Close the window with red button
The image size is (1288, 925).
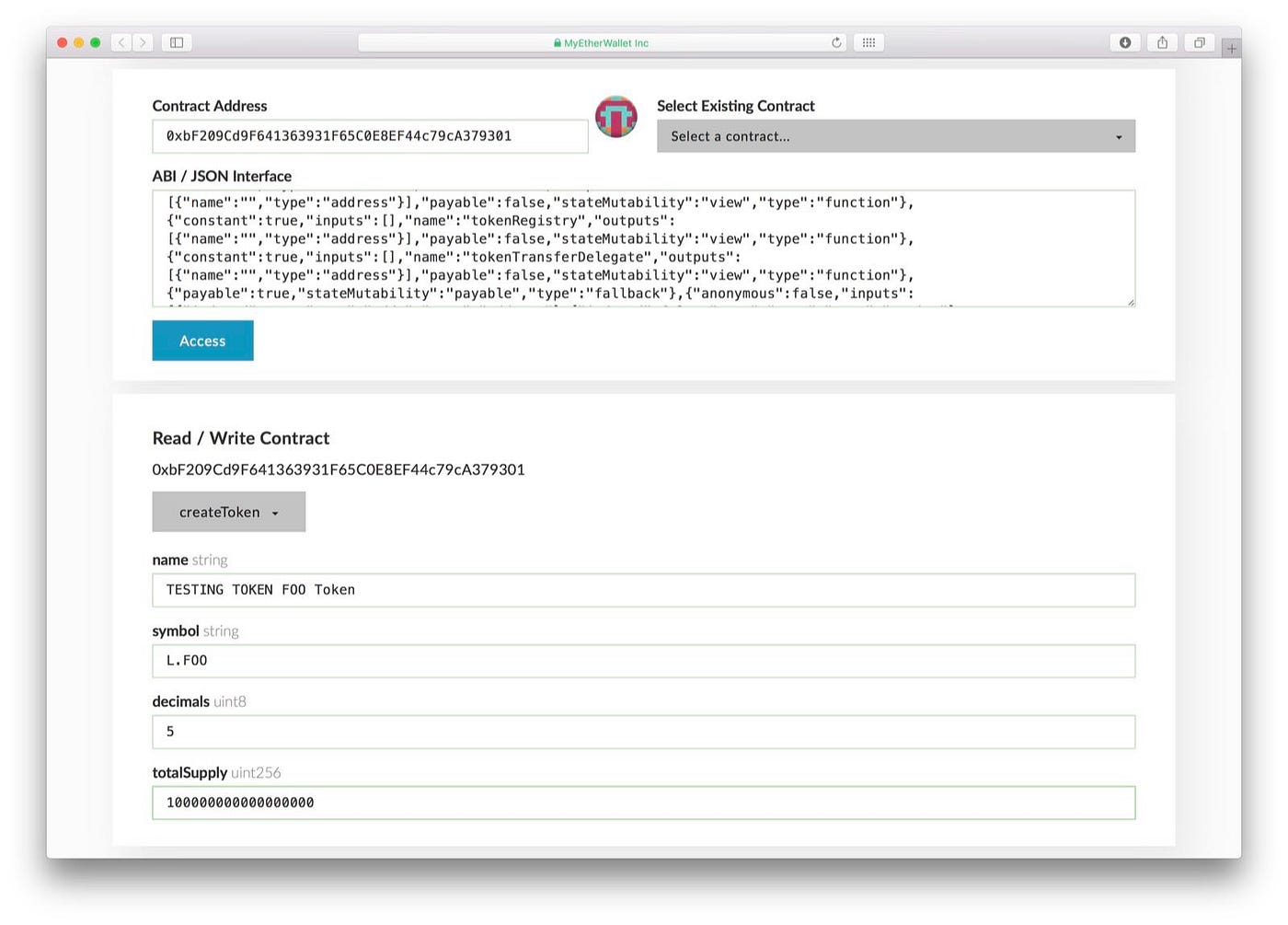63,42
